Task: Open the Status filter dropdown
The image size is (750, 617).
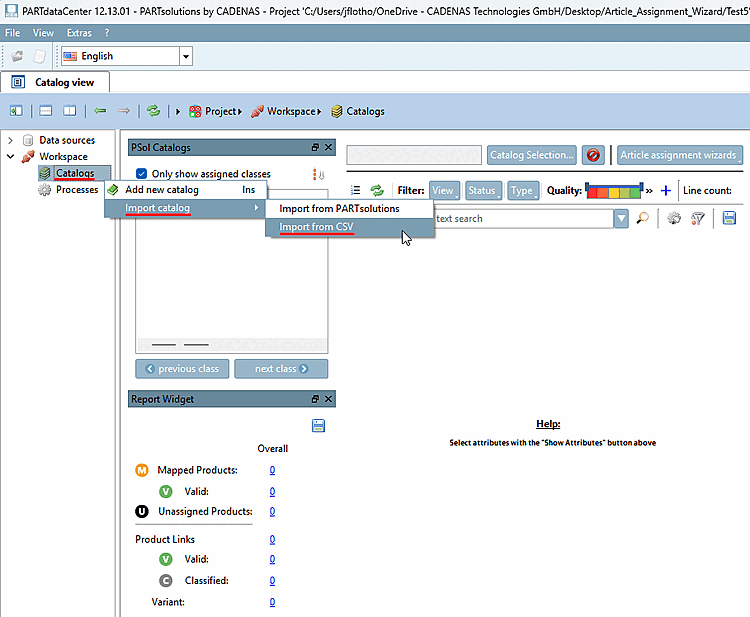Action: [x=484, y=190]
